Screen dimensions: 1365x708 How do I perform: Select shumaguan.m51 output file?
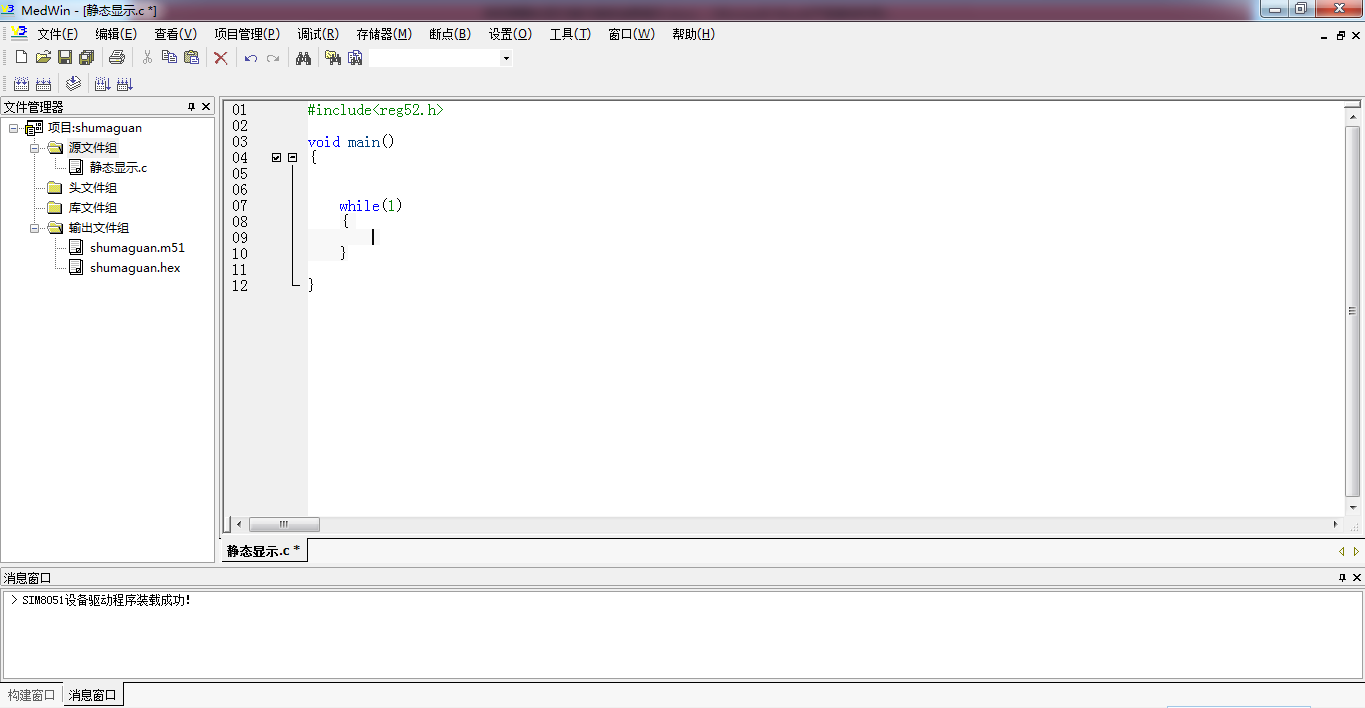[137, 248]
